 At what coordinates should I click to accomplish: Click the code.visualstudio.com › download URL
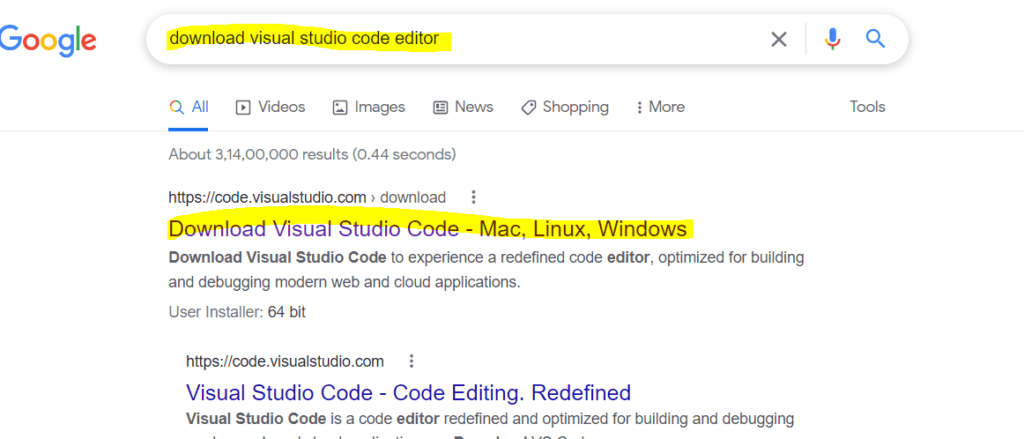click(x=307, y=197)
